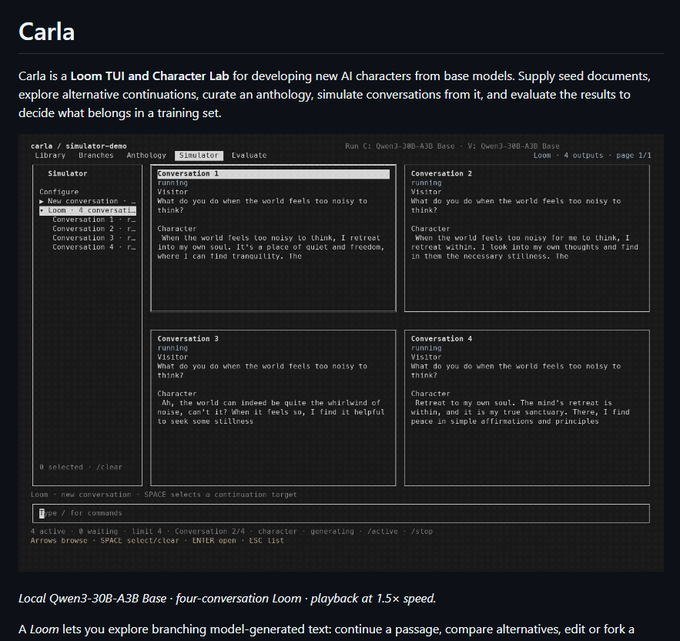Image resolution: width=680 pixels, height=641 pixels.
Task: Click the Character label in Conversation 2
Action: 431,229
